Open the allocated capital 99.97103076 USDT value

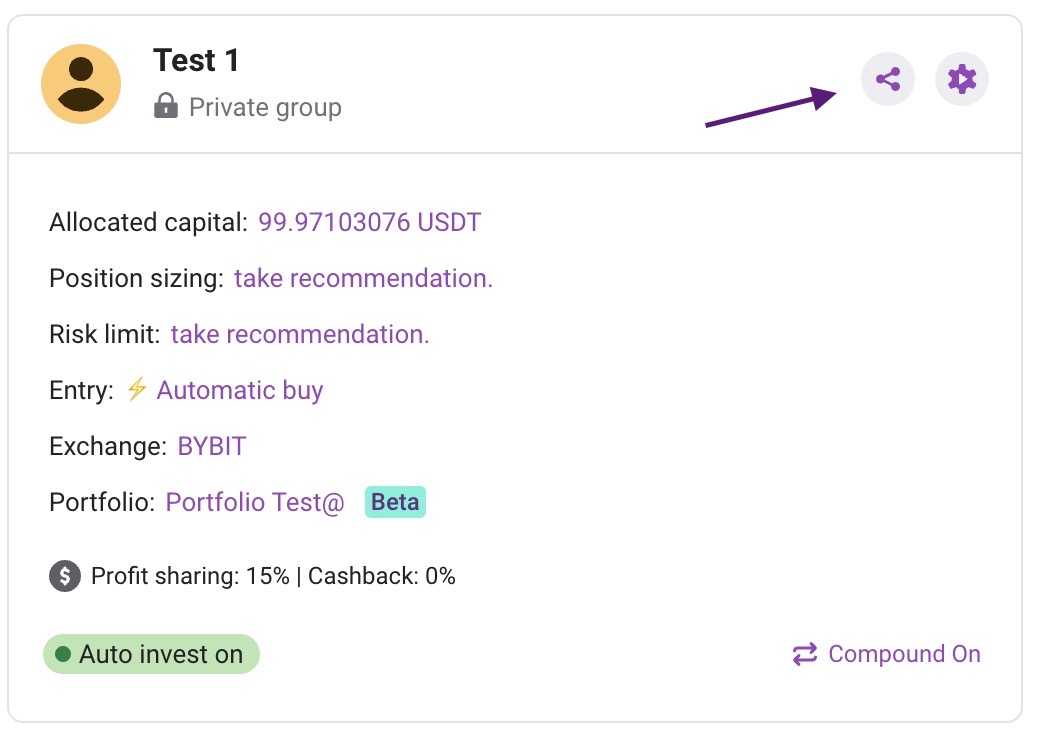click(370, 222)
